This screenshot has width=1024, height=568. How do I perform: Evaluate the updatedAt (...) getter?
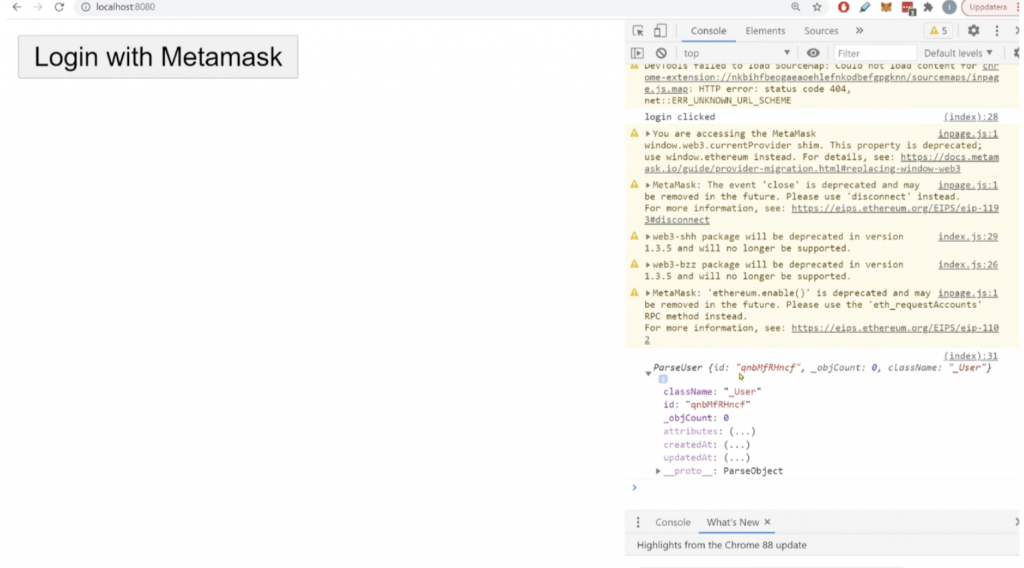tap(737, 458)
